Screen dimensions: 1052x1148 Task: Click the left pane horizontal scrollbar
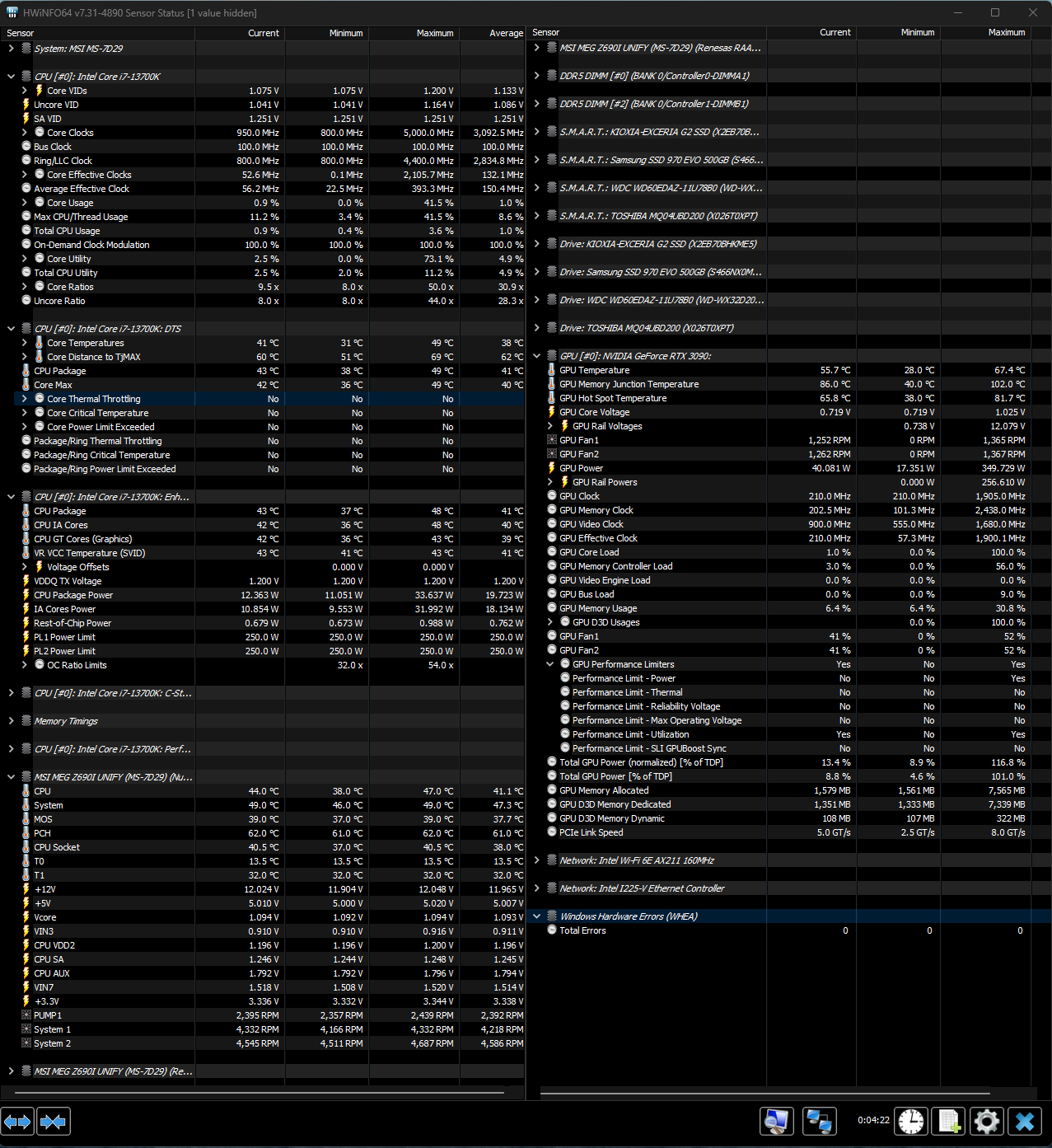pyautogui.click(x=259, y=1093)
